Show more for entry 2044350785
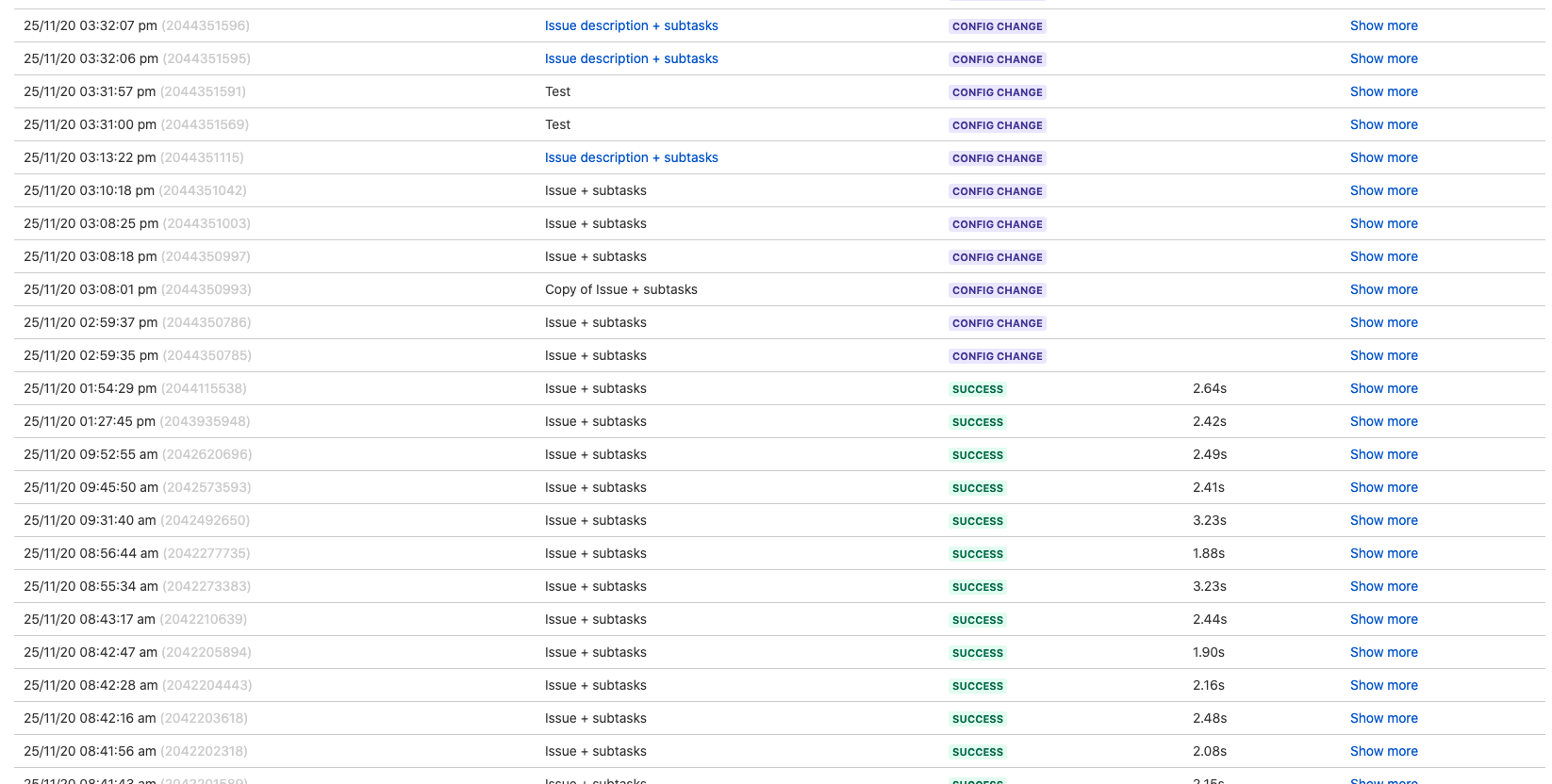The image size is (1552, 784). (1383, 355)
